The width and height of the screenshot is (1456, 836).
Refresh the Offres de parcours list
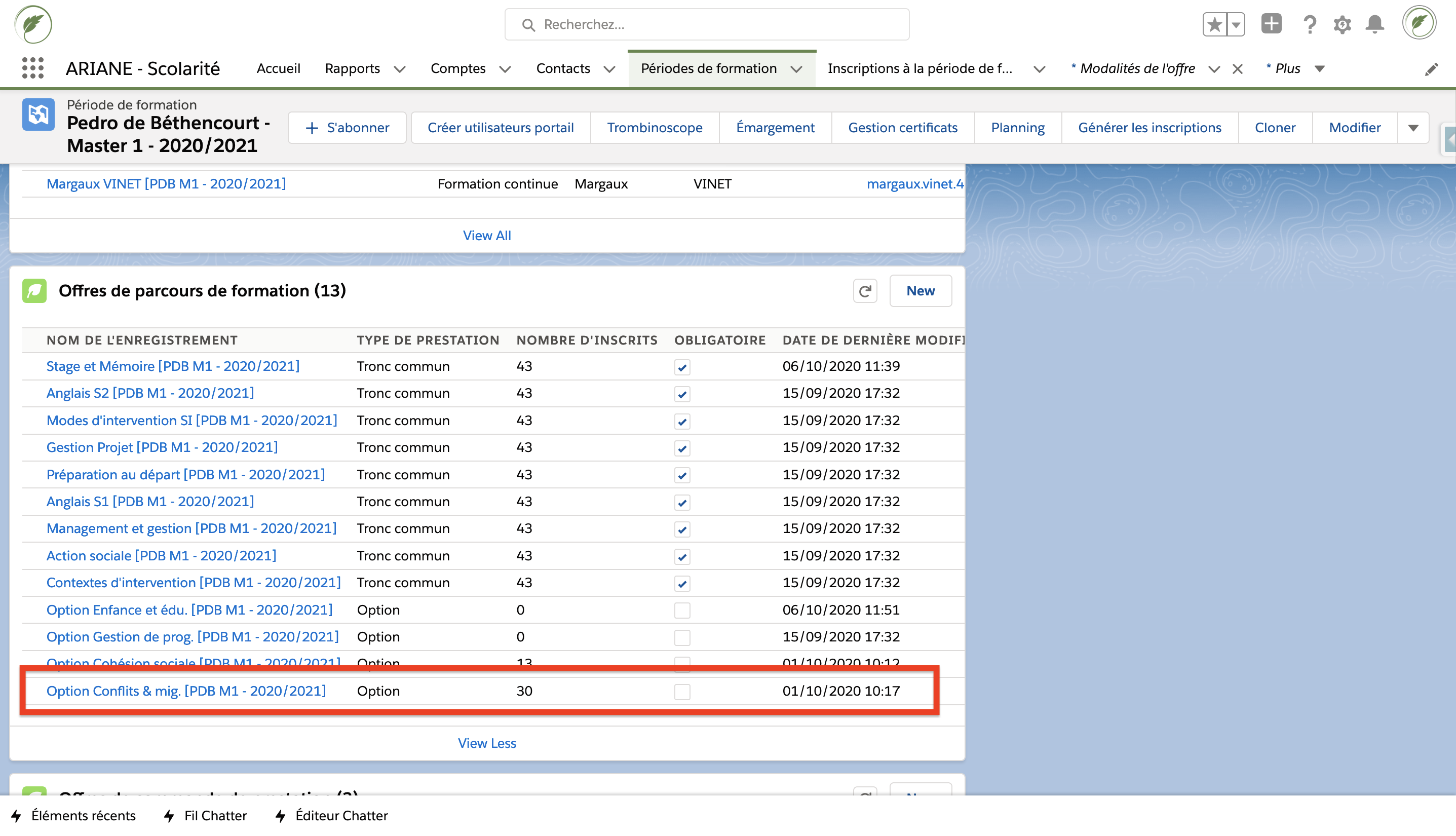pyautogui.click(x=865, y=291)
